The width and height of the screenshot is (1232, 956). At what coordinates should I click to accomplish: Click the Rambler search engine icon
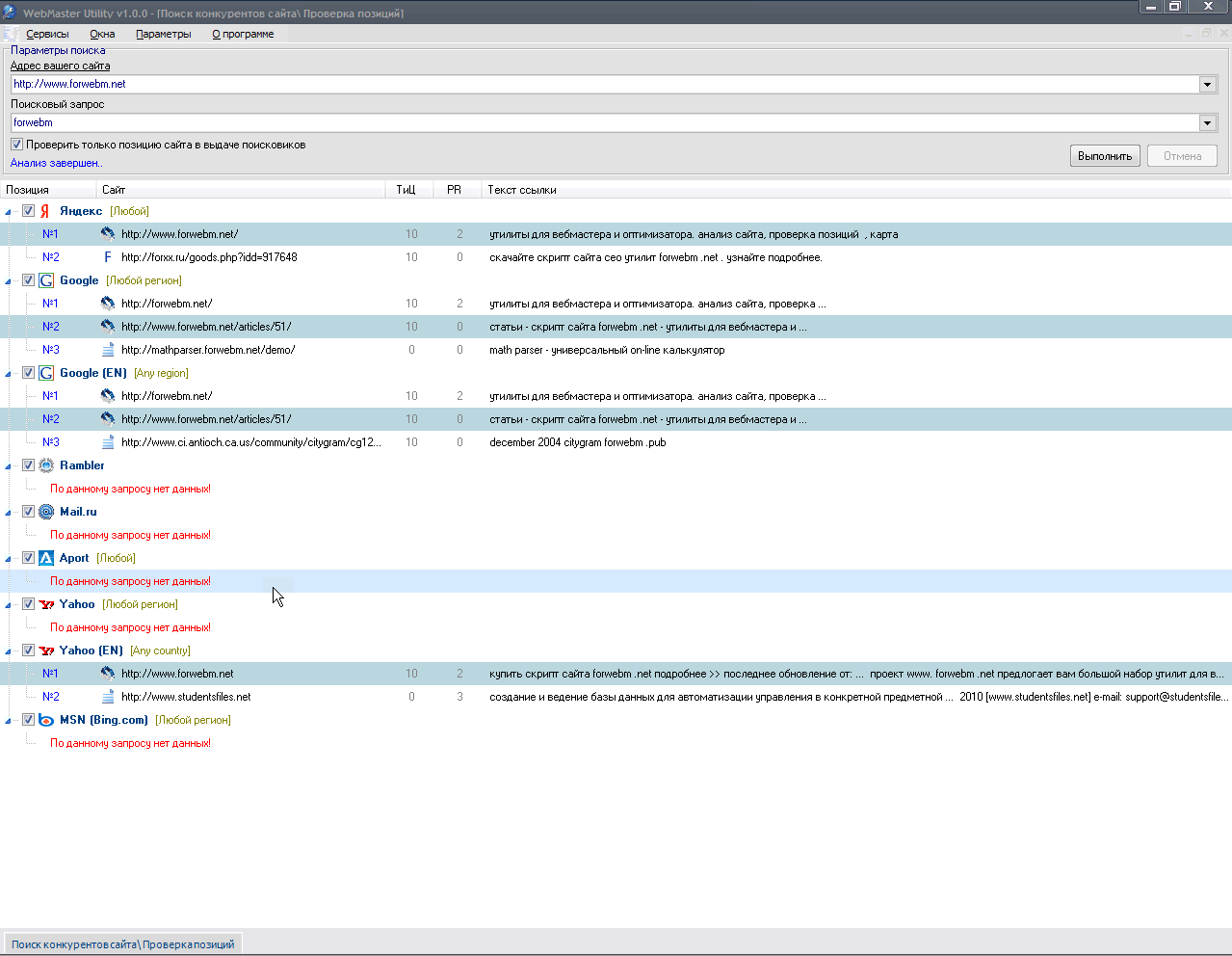(46, 465)
